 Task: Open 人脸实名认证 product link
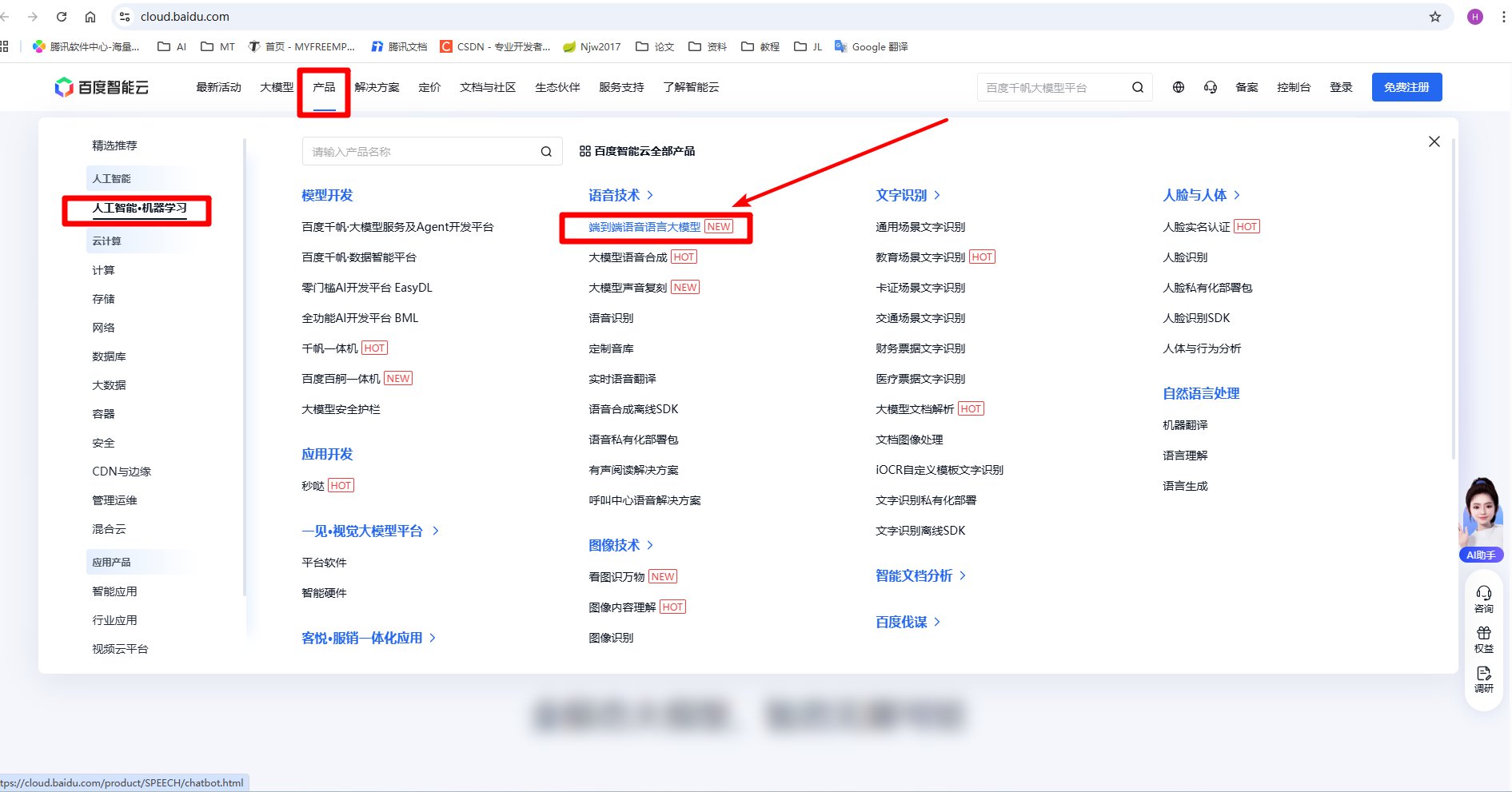pyautogui.click(x=1196, y=227)
